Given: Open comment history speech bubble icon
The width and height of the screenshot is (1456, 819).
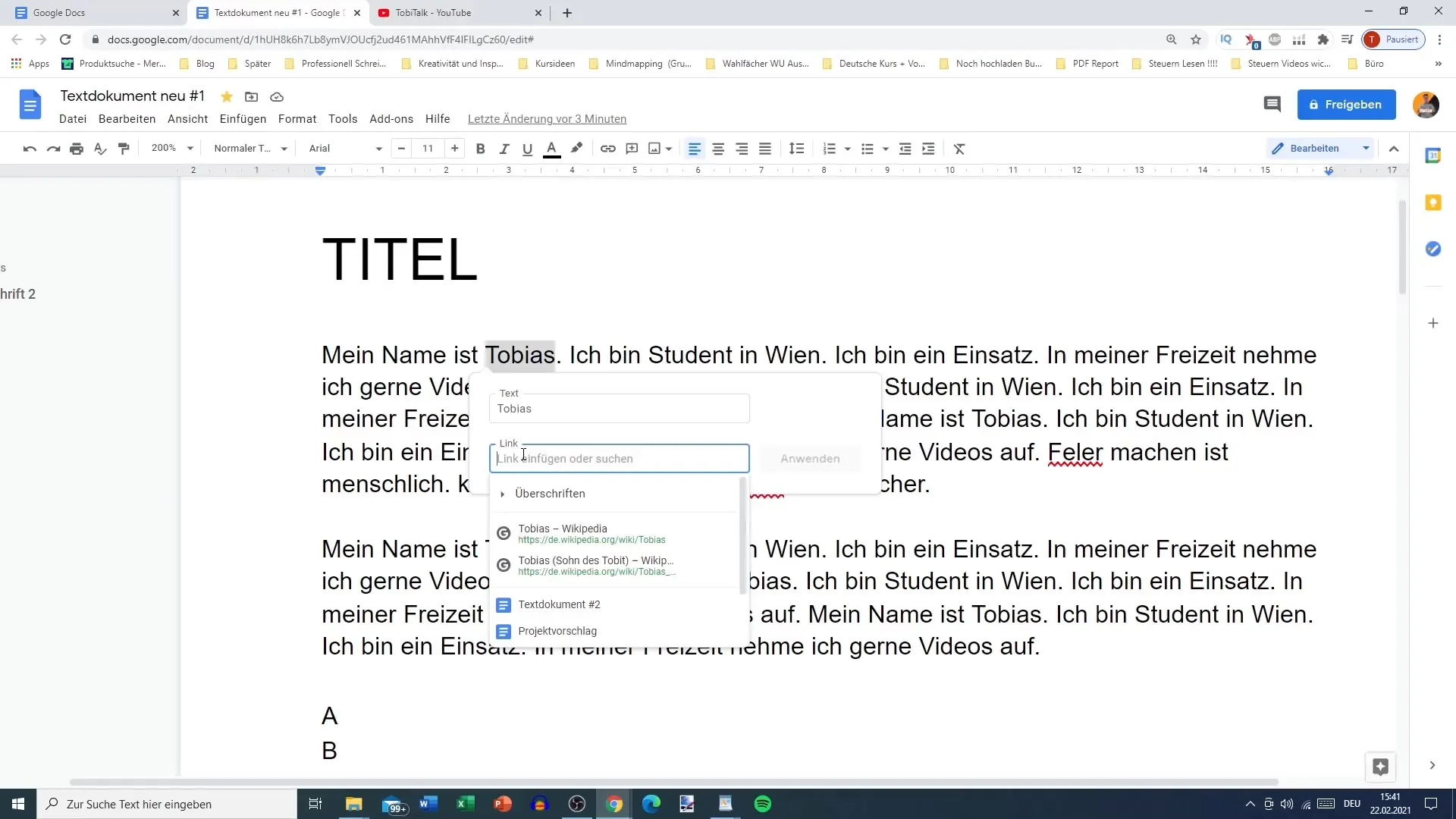Looking at the screenshot, I should click(1272, 105).
